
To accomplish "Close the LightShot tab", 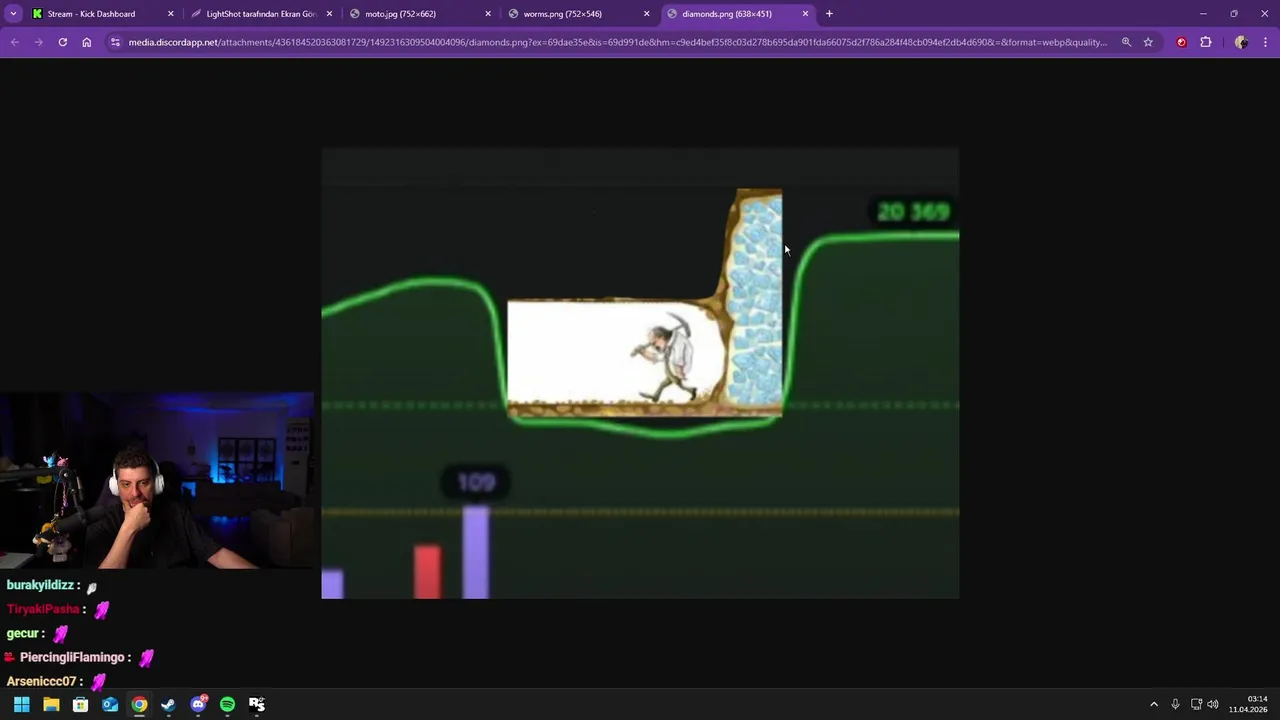I will (x=329, y=14).
